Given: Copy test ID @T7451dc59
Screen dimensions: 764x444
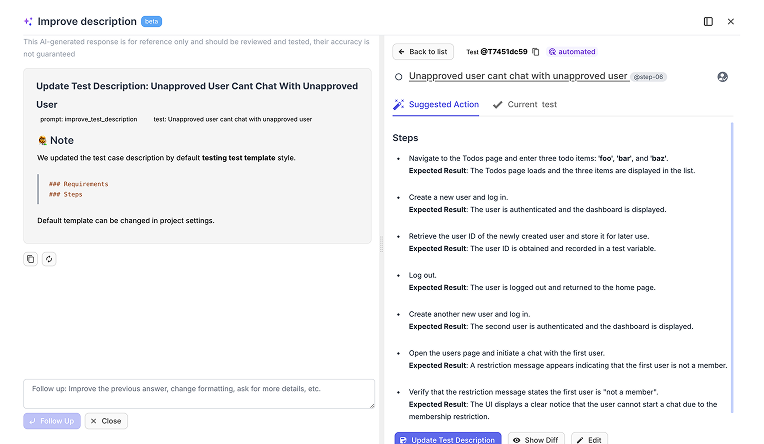Looking at the screenshot, I should [x=536, y=52].
